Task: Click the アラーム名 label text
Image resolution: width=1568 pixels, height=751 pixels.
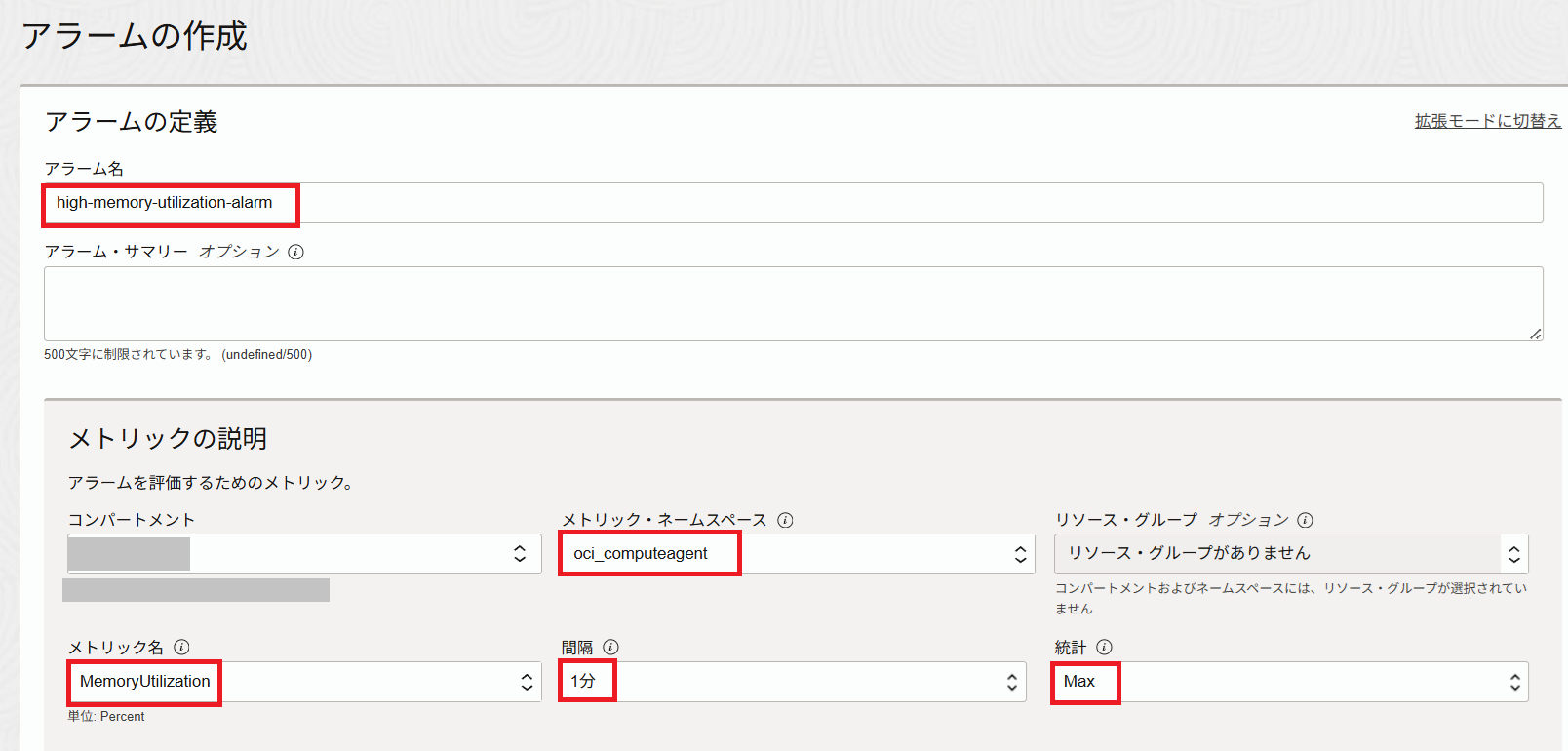Action: [84, 169]
